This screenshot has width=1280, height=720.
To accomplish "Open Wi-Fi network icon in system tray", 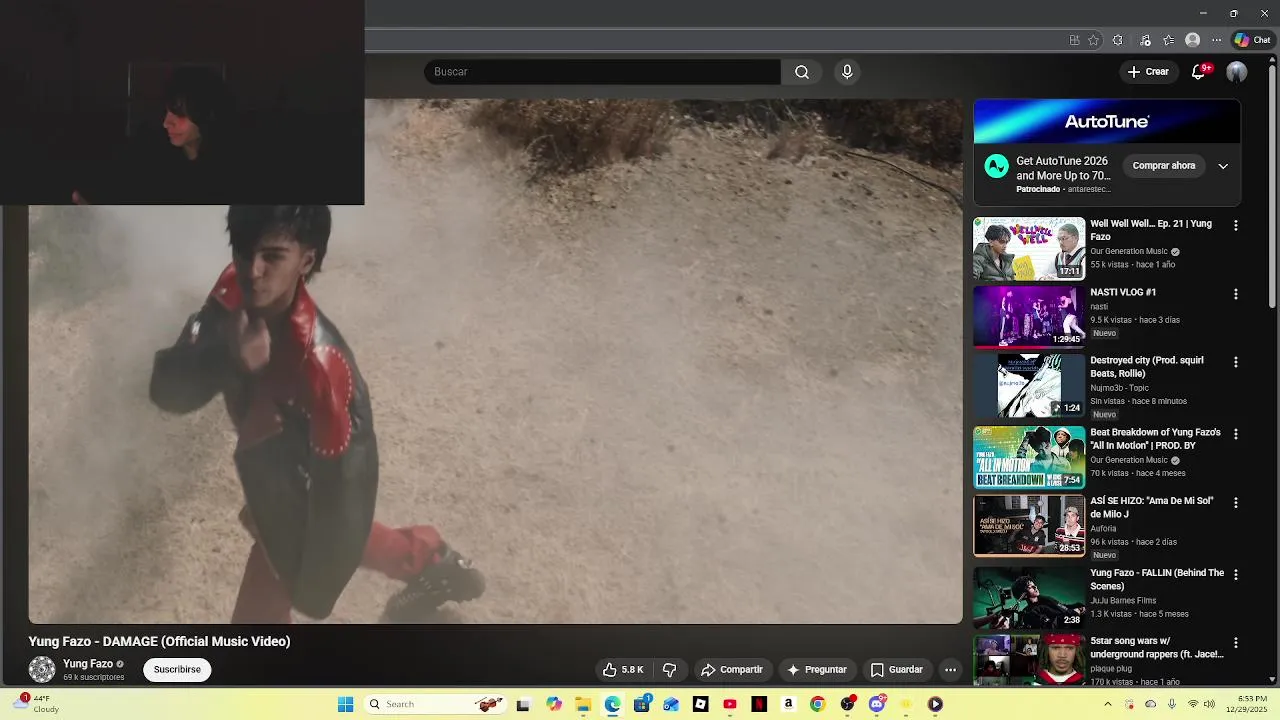I will (1192, 704).
